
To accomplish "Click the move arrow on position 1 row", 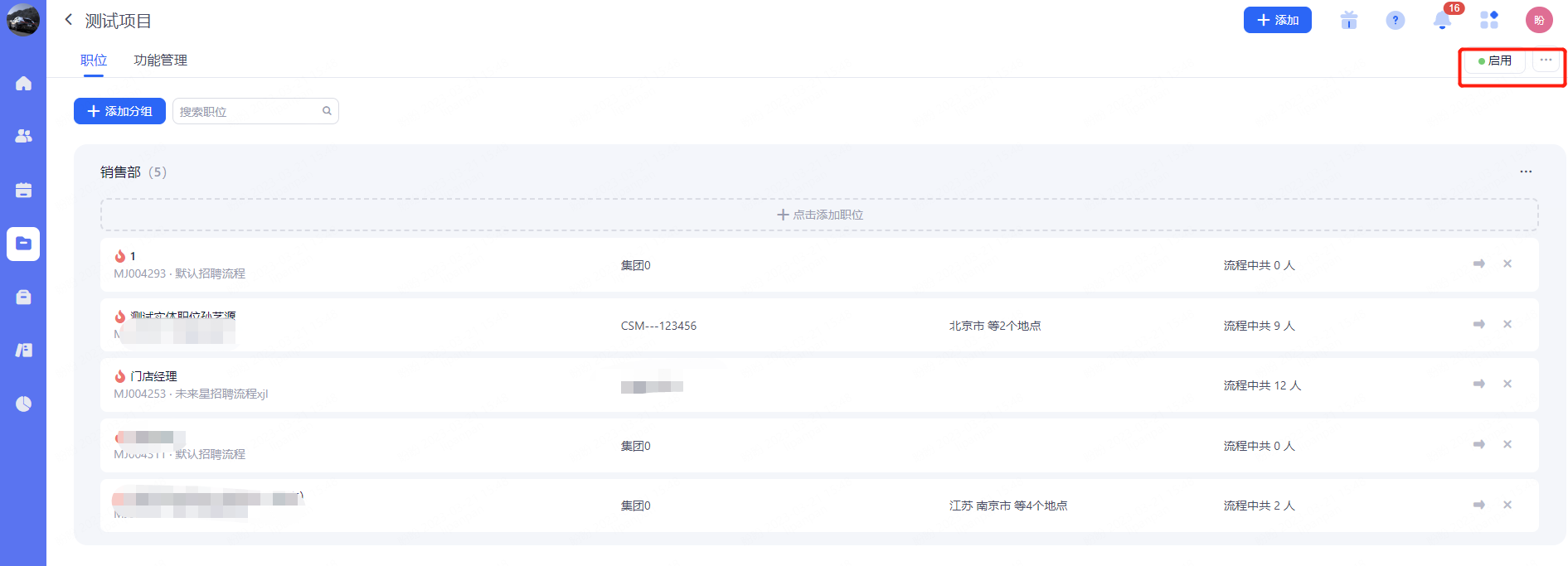I will click(x=1478, y=264).
